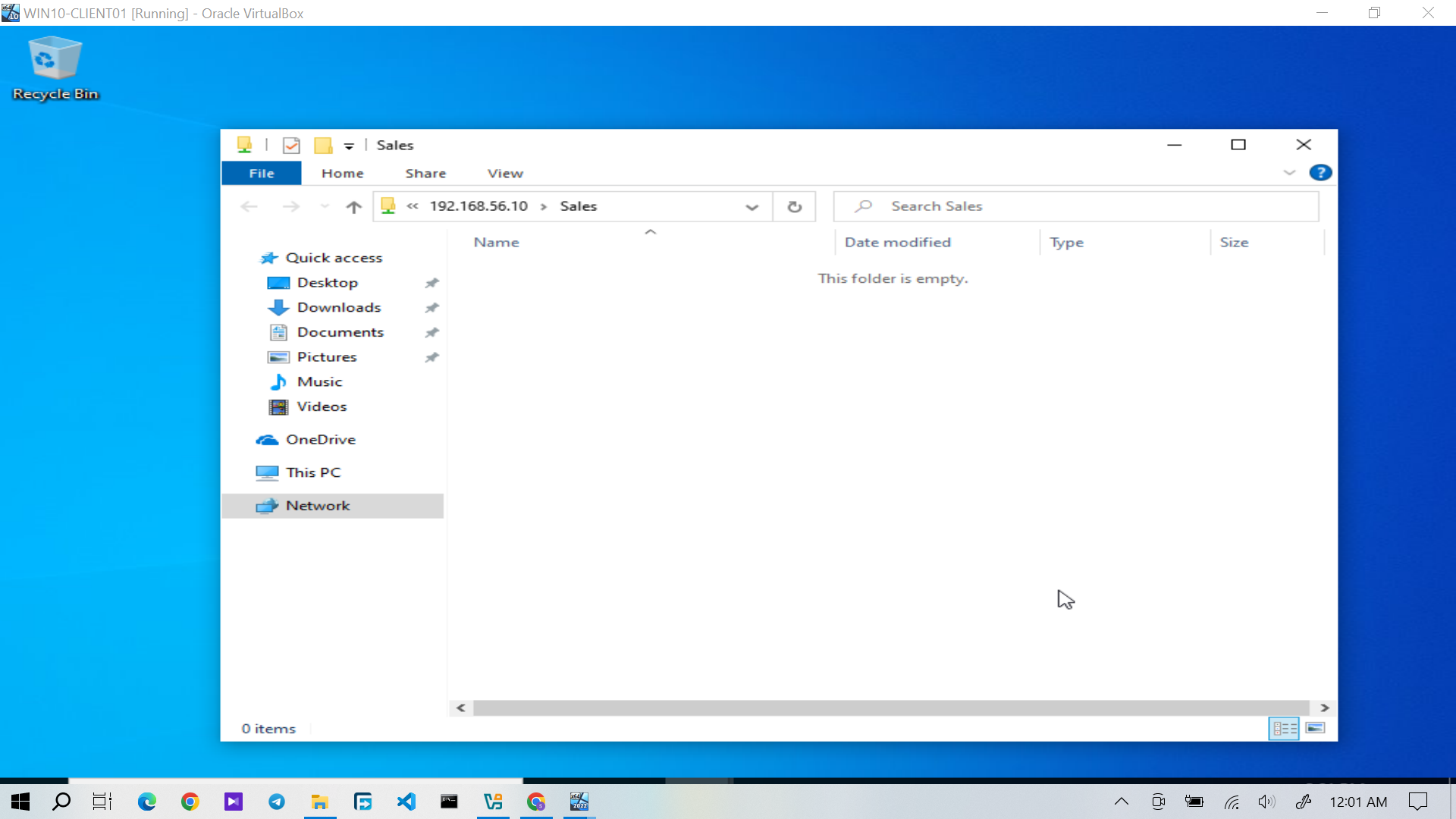Viewport: 1456px width, 819px height.
Task: Launch Microsoft Edge from the taskbar
Action: coord(147,802)
